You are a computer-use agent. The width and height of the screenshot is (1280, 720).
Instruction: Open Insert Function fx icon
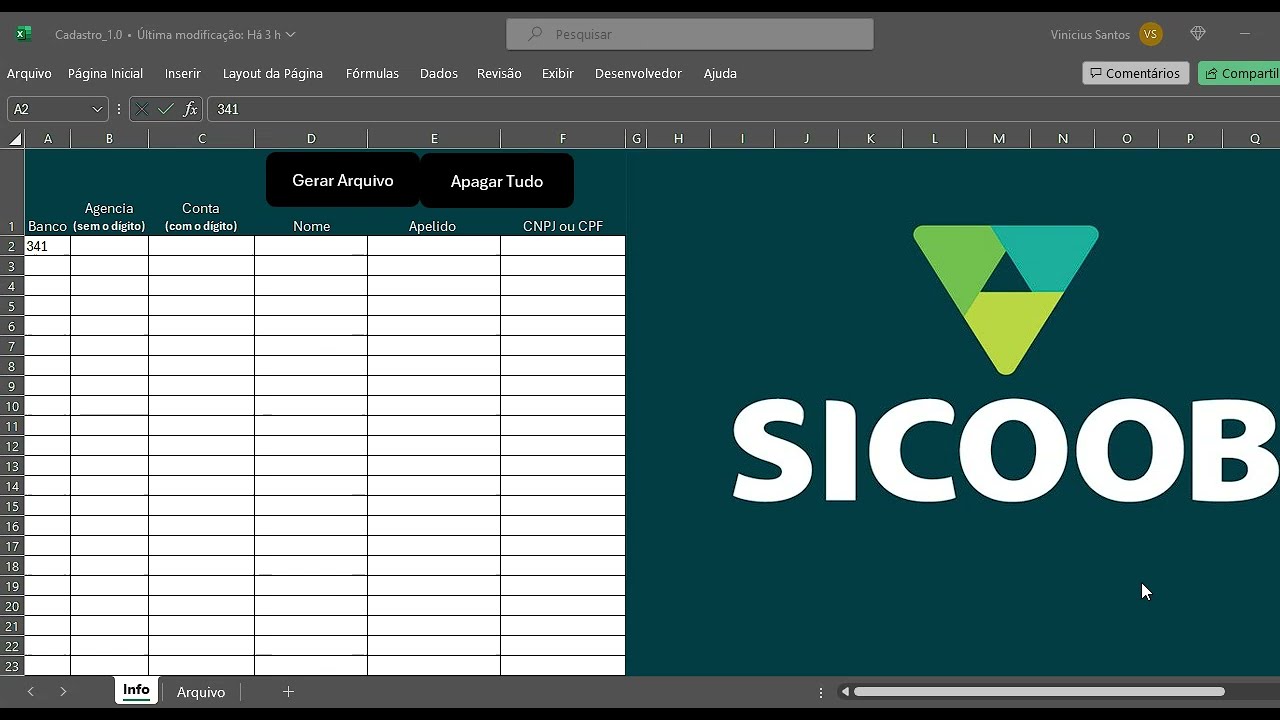click(190, 109)
